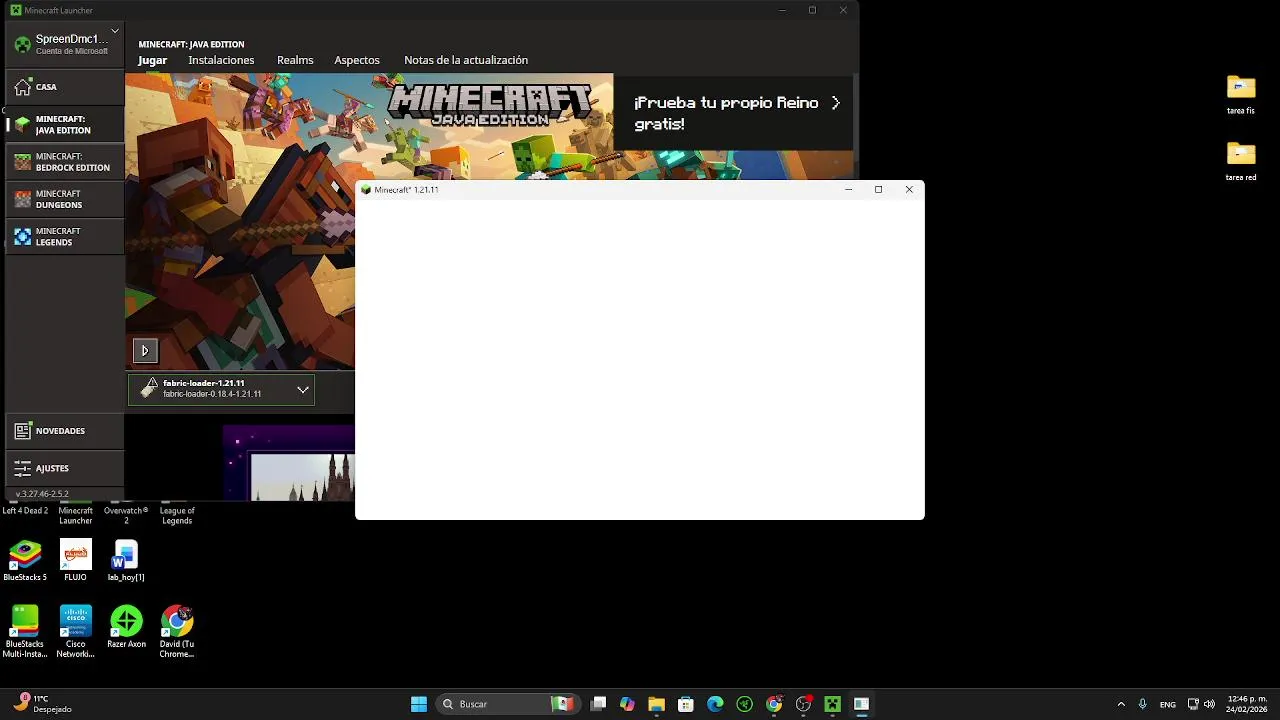Expand SpreenDmc1 account menu
1280x720 pixels.
pos(64,44)
